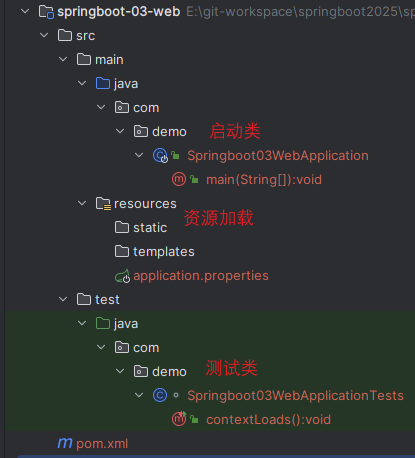Click the springboot-03-web module folder icon

46,12
